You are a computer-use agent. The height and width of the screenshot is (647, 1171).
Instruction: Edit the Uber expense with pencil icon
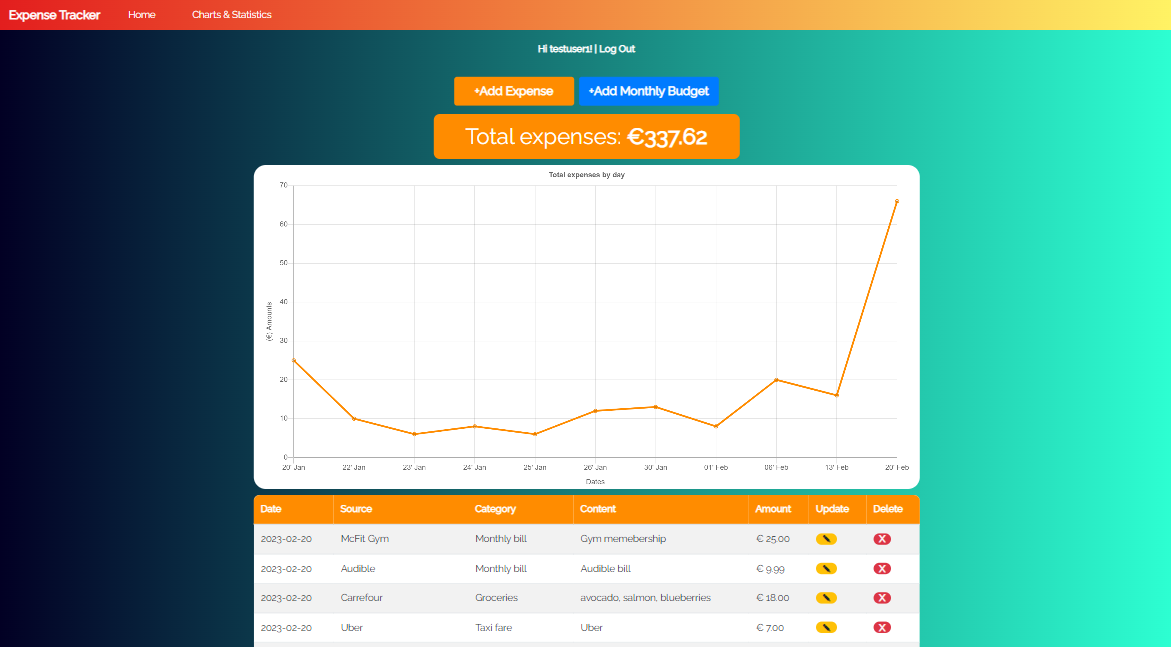point(826,628)
